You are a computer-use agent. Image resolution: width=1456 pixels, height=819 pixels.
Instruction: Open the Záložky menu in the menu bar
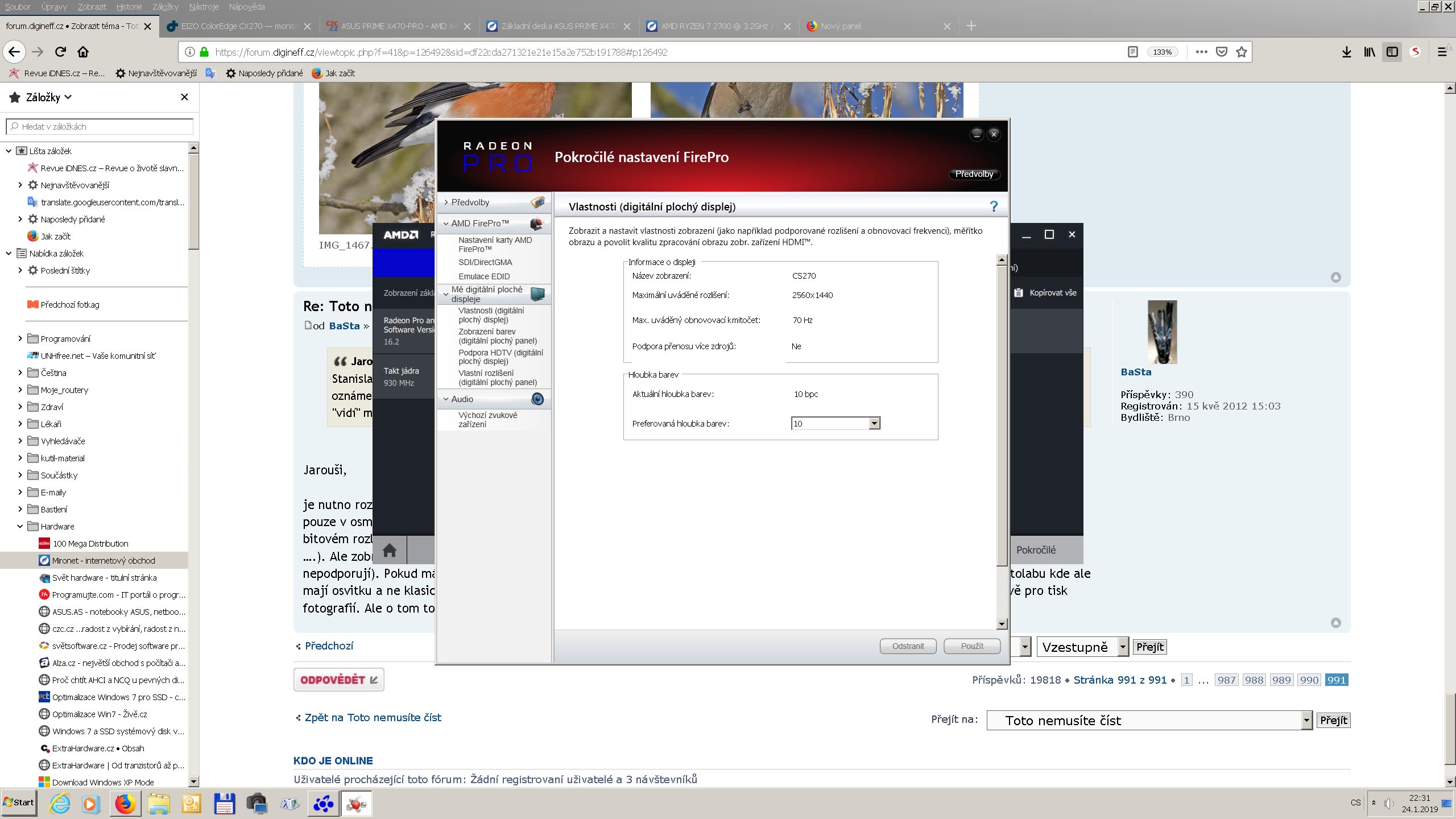tap(165, 7)
